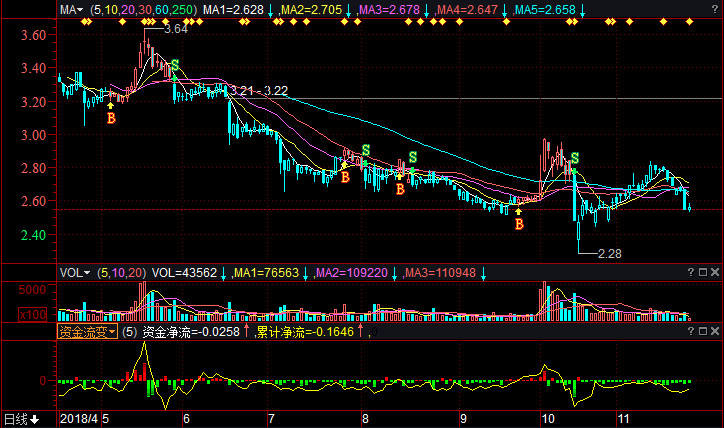Image resolution: width=724 pixels, height=428 pixels.
Task: Click MA parameters (5,10,20,30,60,250)
Action: pos(144,10)
